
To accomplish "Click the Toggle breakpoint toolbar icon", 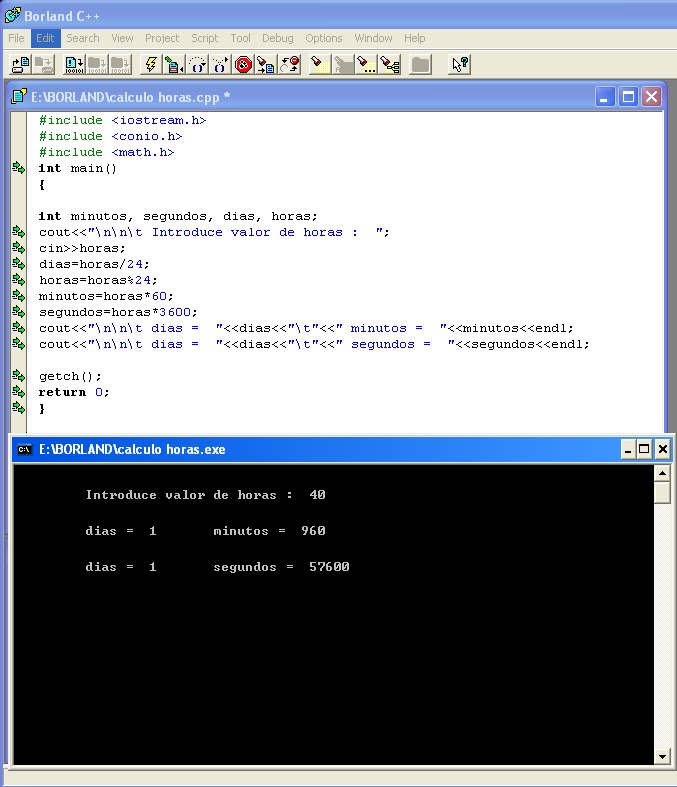I will pyautogui.click(x=290, y=65).
